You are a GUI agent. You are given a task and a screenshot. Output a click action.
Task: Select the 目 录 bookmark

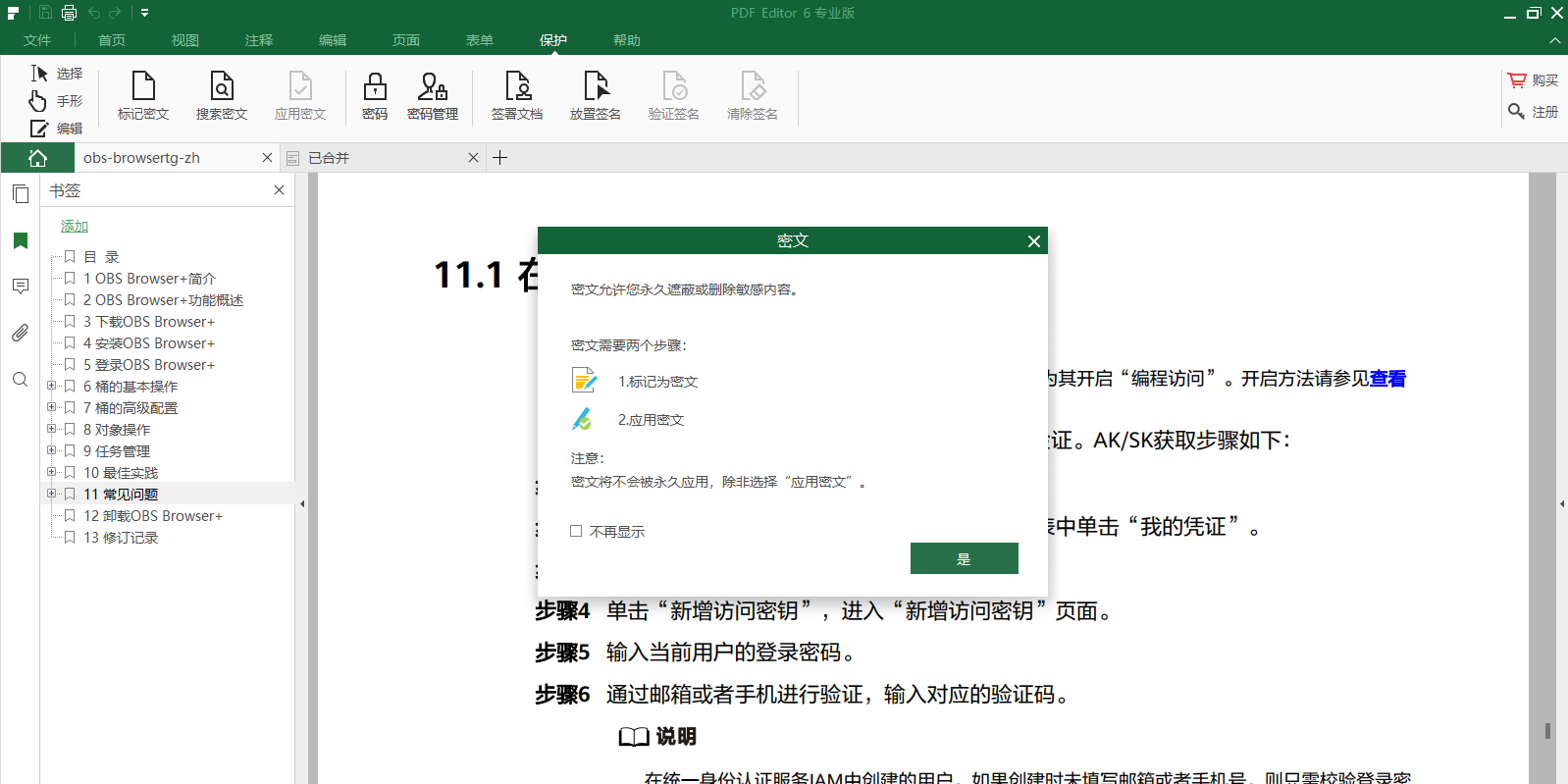coord(101,257)
